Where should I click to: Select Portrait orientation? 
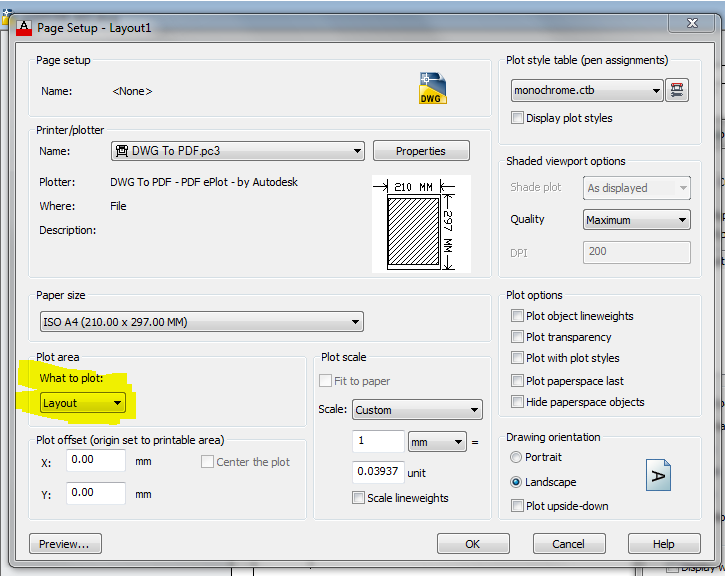(516, 457)
